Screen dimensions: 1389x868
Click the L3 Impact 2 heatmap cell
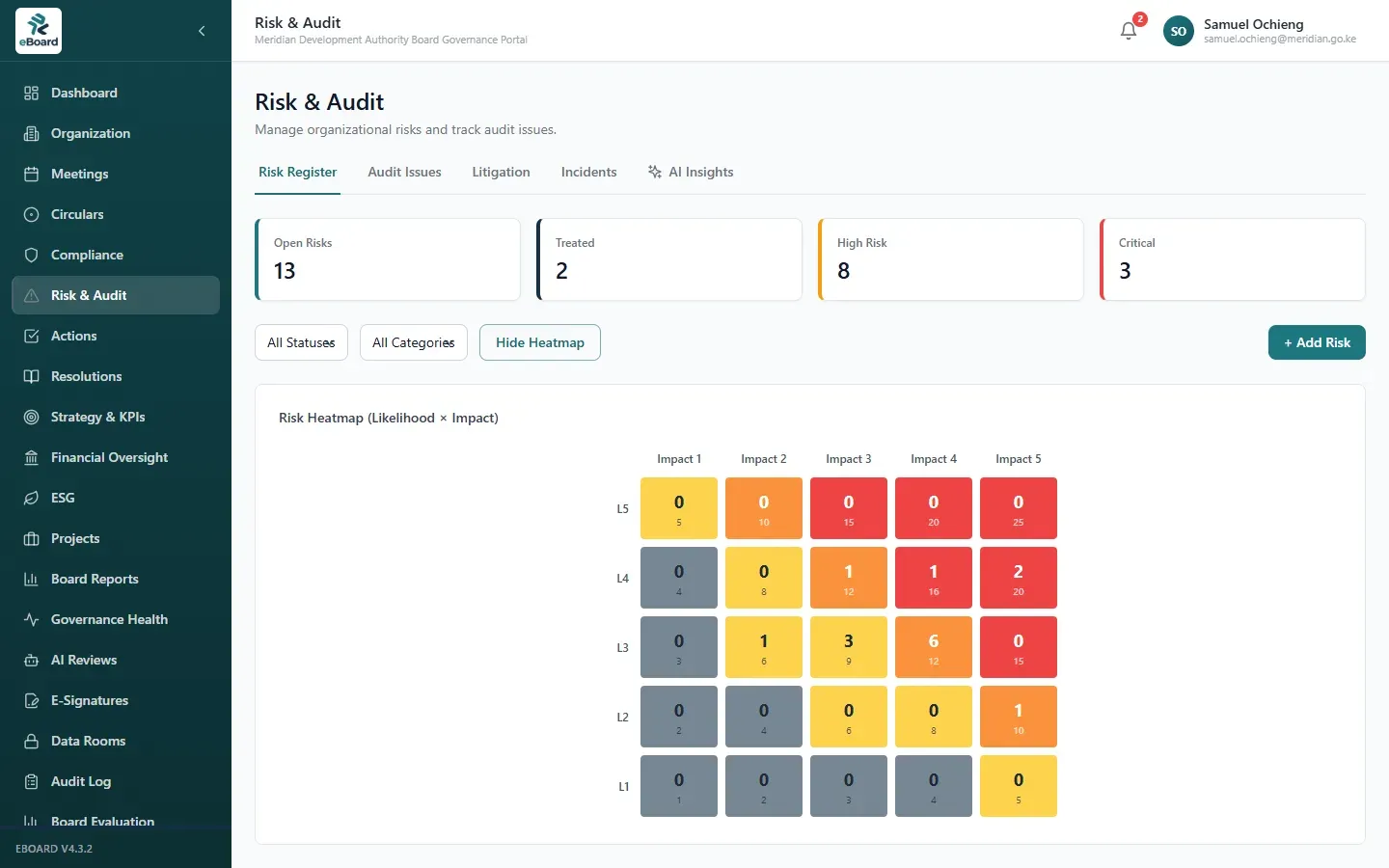[764, 647]
